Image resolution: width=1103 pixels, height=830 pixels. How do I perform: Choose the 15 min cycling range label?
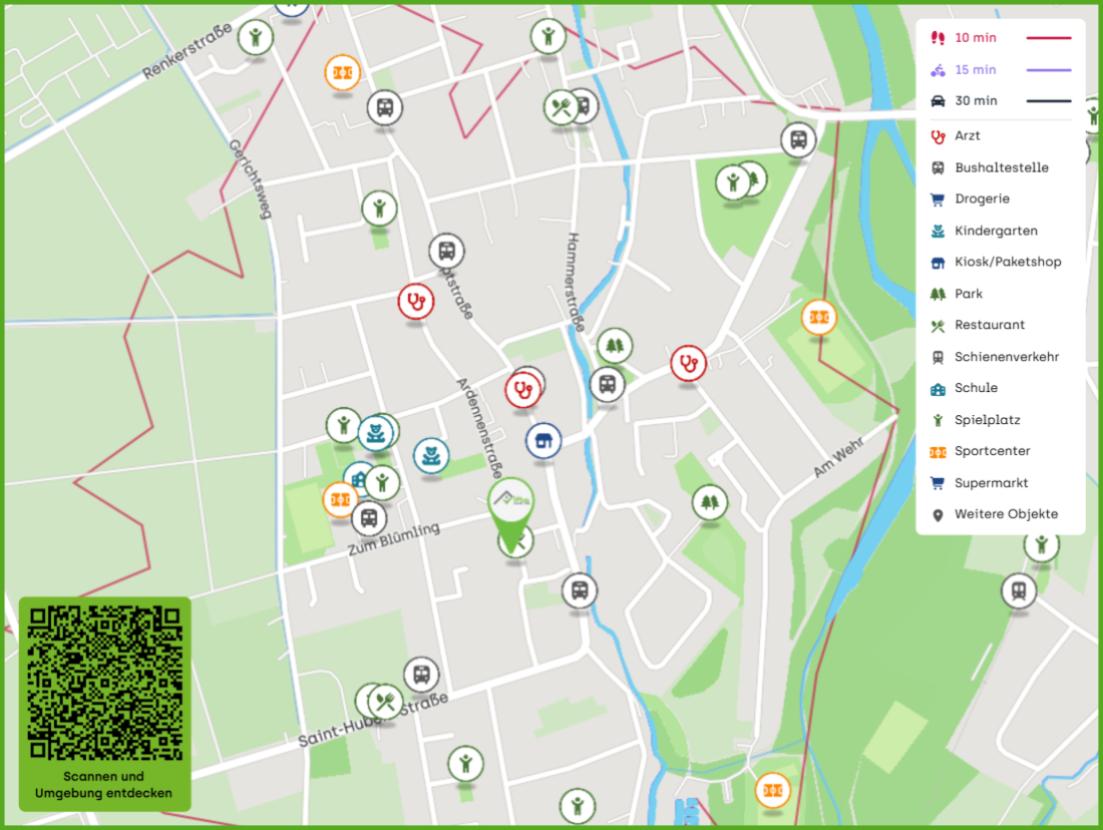(x=975, y=70)
